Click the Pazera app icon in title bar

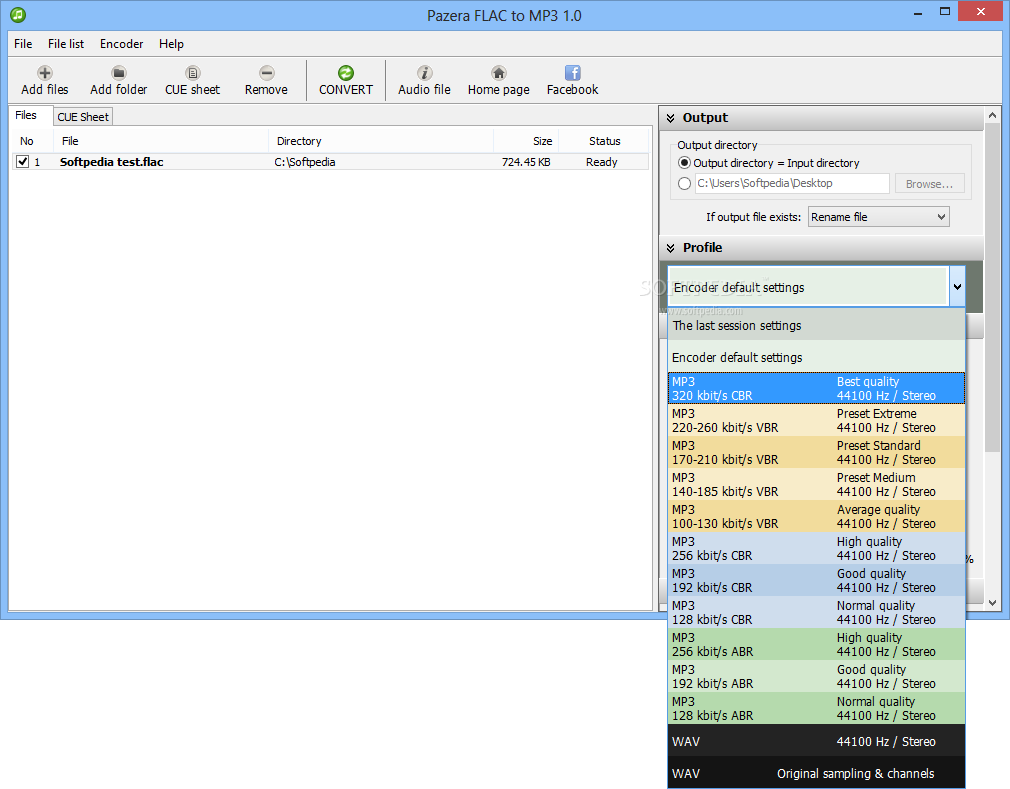[18, 14]
